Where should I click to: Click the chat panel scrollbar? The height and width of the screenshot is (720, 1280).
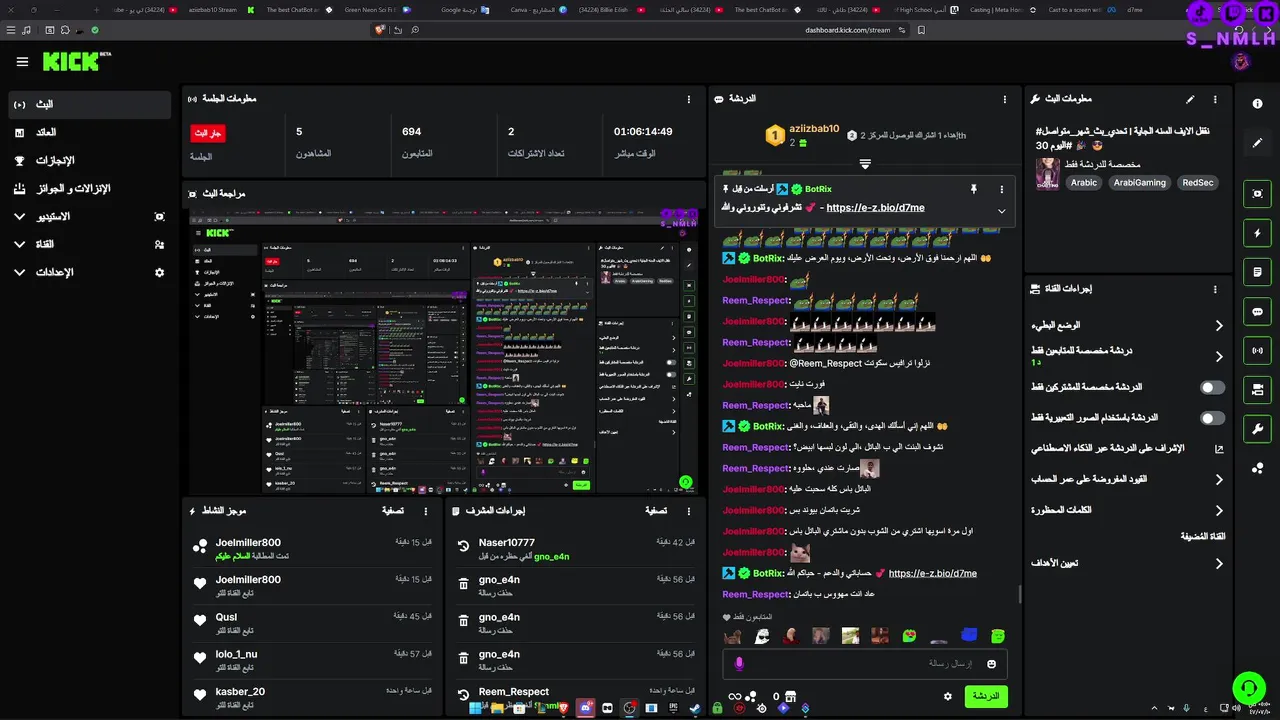pos(1019,594)
